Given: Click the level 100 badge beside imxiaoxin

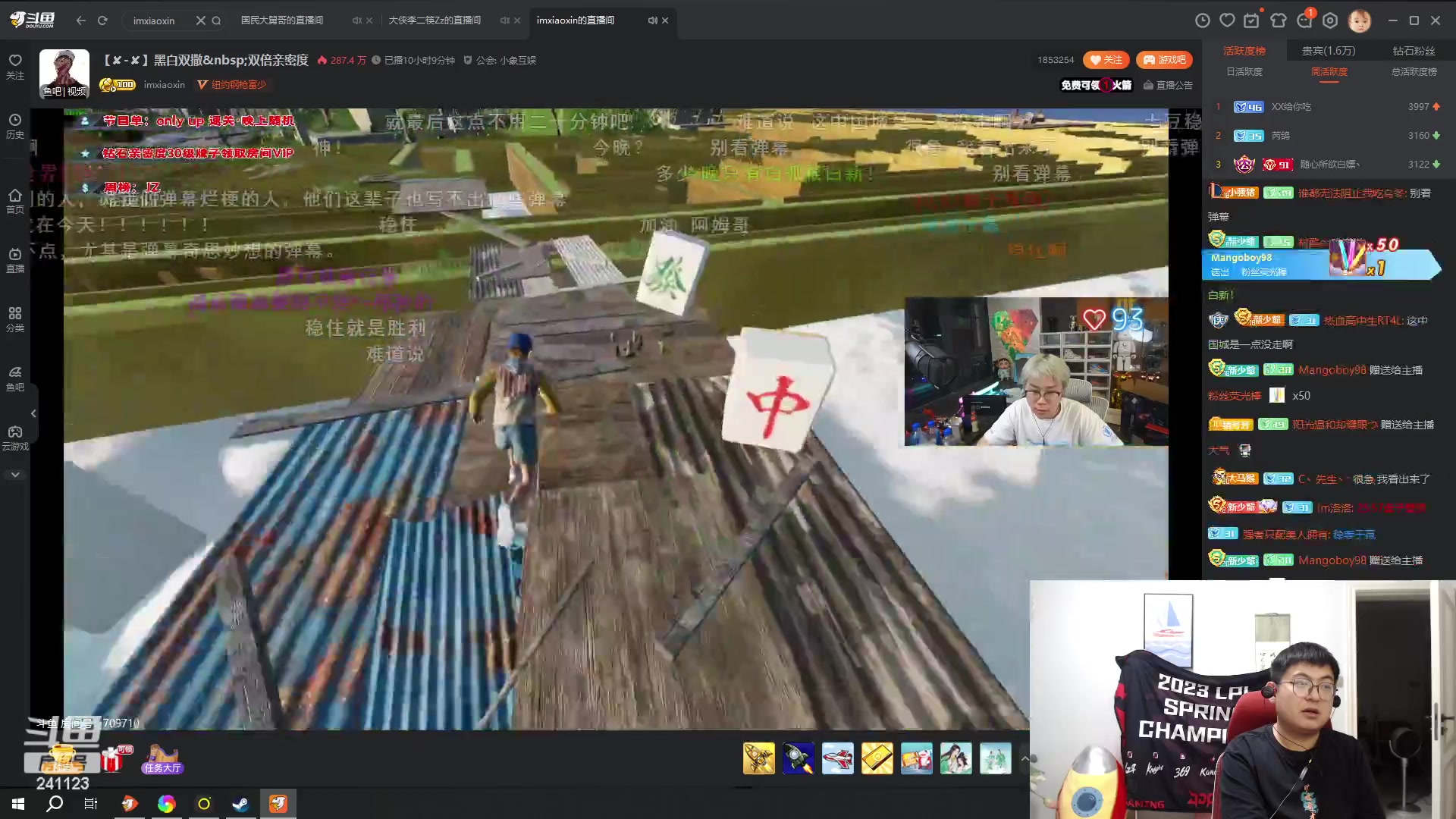Looking at the screenshot, I should [118, 85].
